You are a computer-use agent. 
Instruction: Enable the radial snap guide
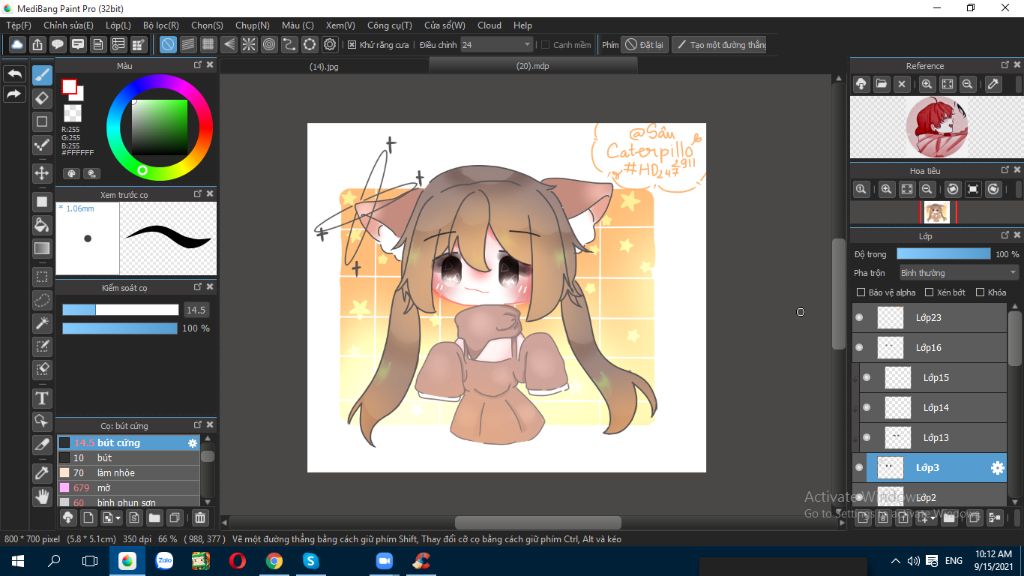pos(249,44)
